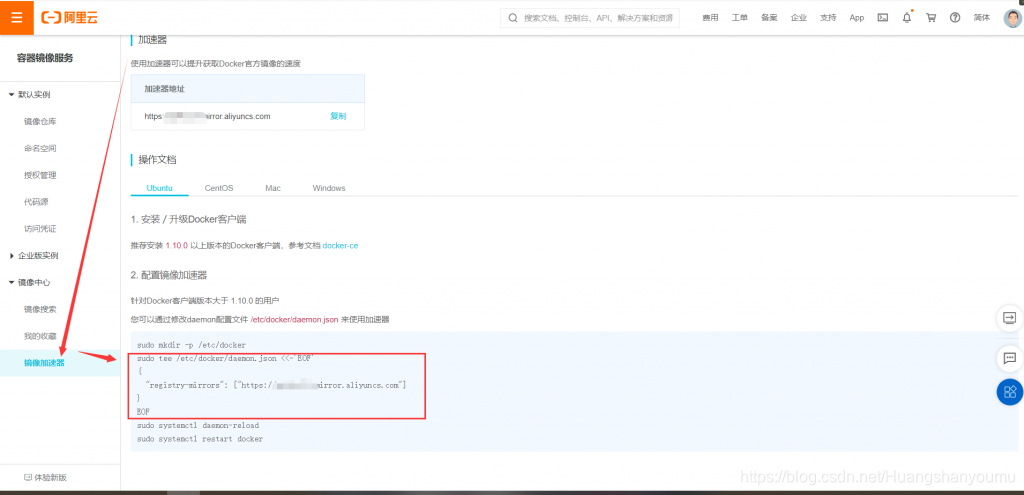The height and width of the screenshot is (495, 1024).
Task: Open 代码源 in sidebar
Action: click(36, 202)
